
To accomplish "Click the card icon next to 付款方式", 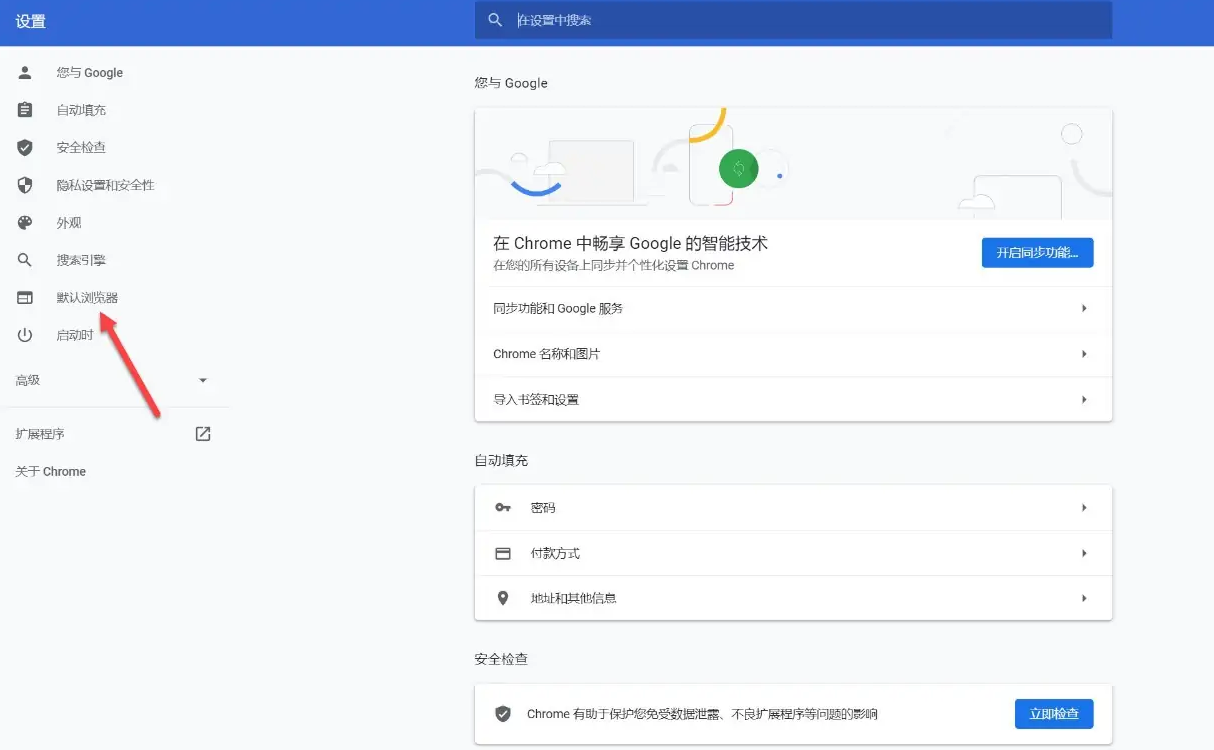I will pos(503,552).
